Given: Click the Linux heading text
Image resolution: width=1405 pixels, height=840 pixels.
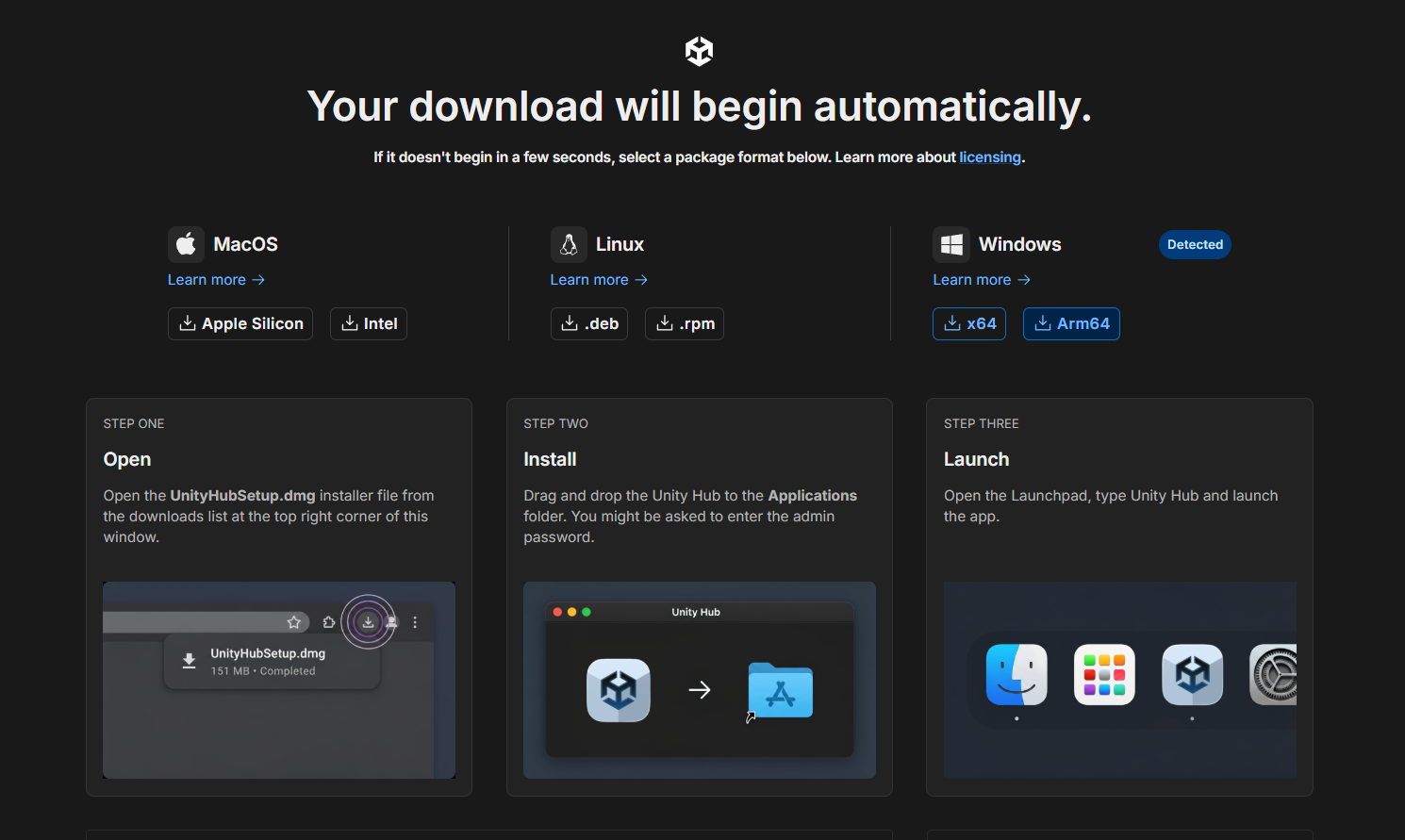Looking at the screenshot, I should click(620, 244).
